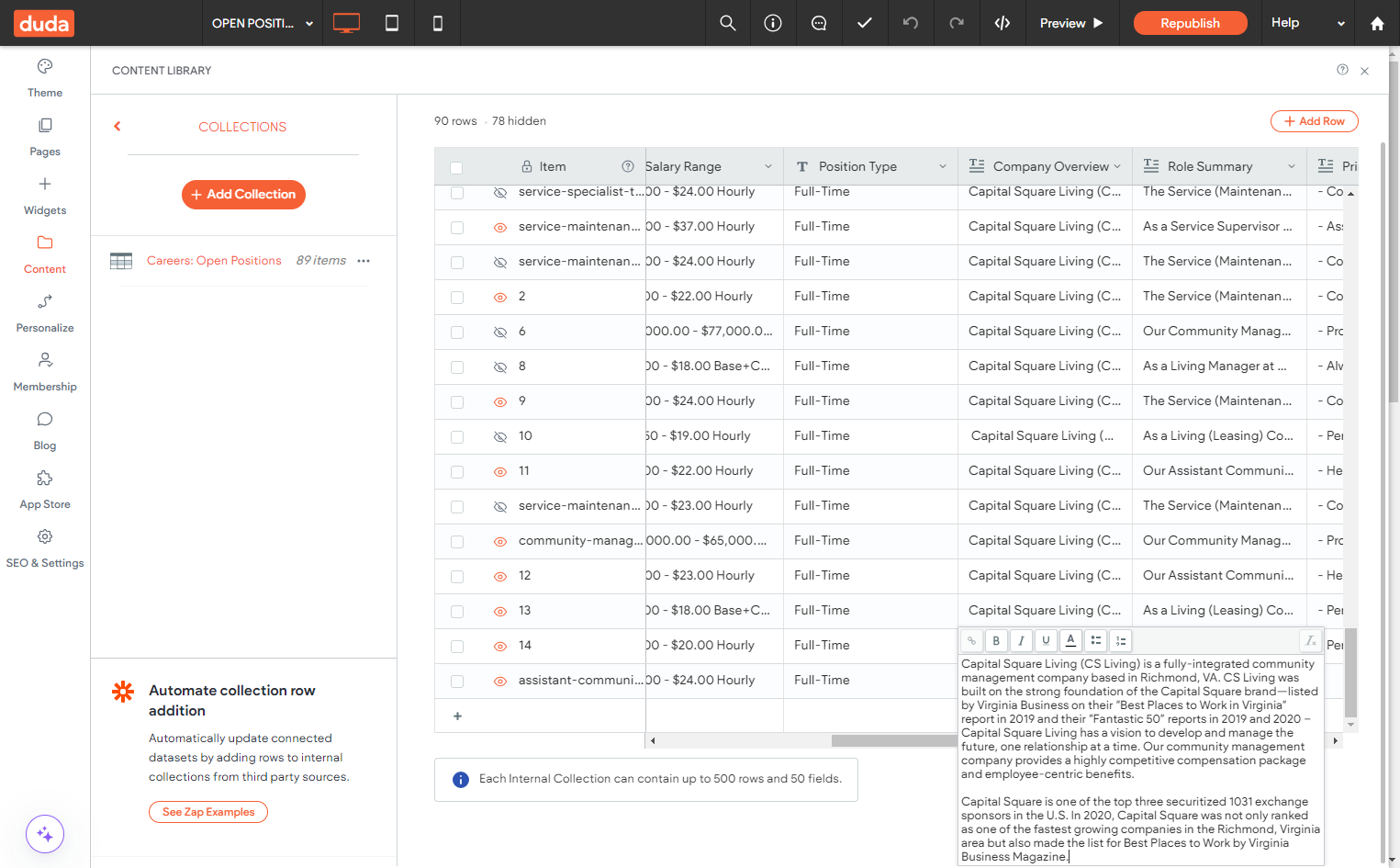Apply italic in the rich text toolbar
The width and height of the screenshot is (1400, 868).
1021,641
